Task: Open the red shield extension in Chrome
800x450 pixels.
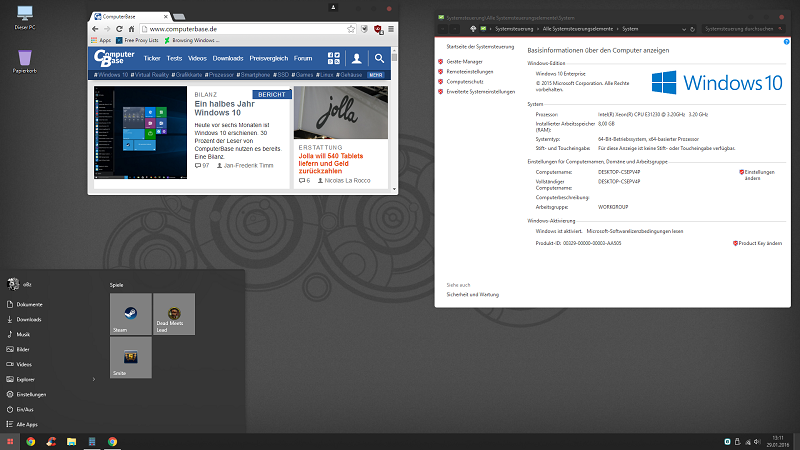Action: pos(378,29)
